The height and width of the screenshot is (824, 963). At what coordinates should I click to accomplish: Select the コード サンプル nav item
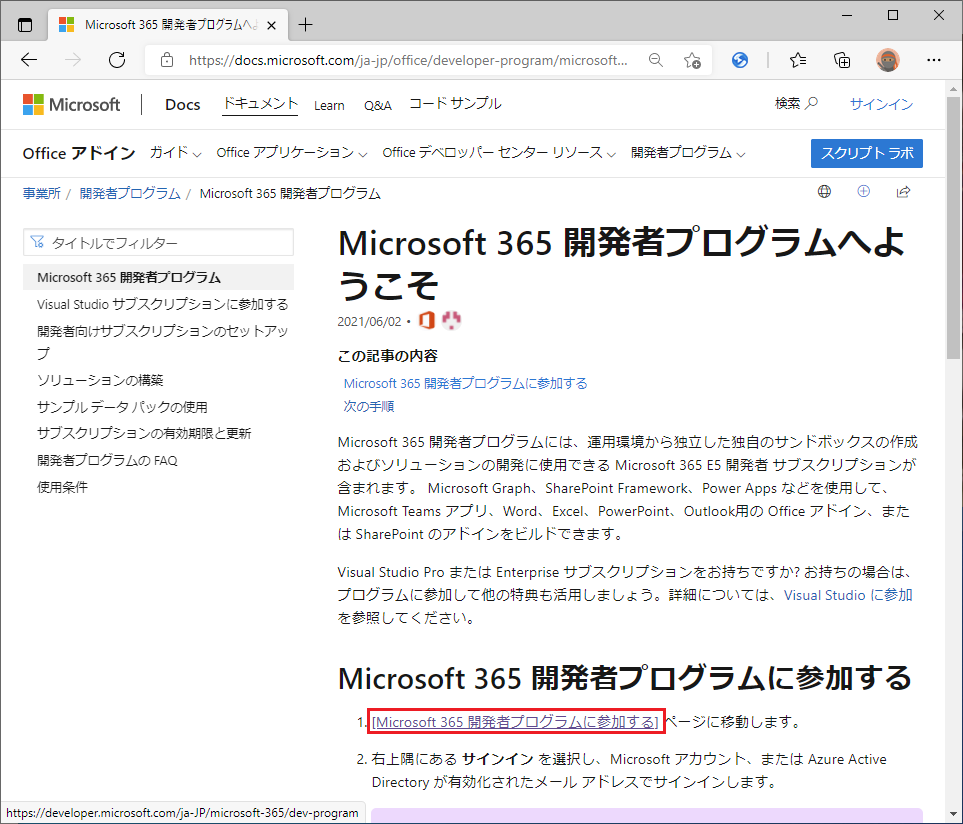455,104
